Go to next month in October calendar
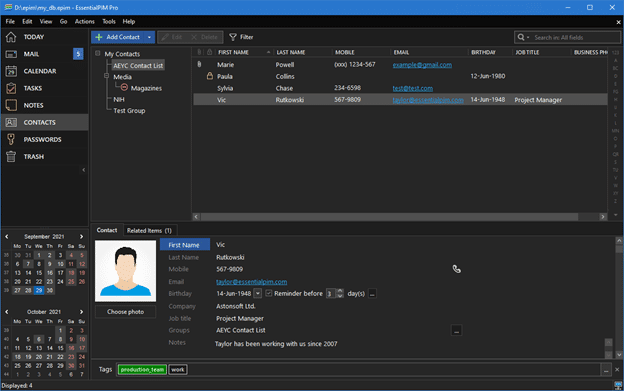Image resolution: width=624 pixels, height=391 pixels. pos(82,312)
